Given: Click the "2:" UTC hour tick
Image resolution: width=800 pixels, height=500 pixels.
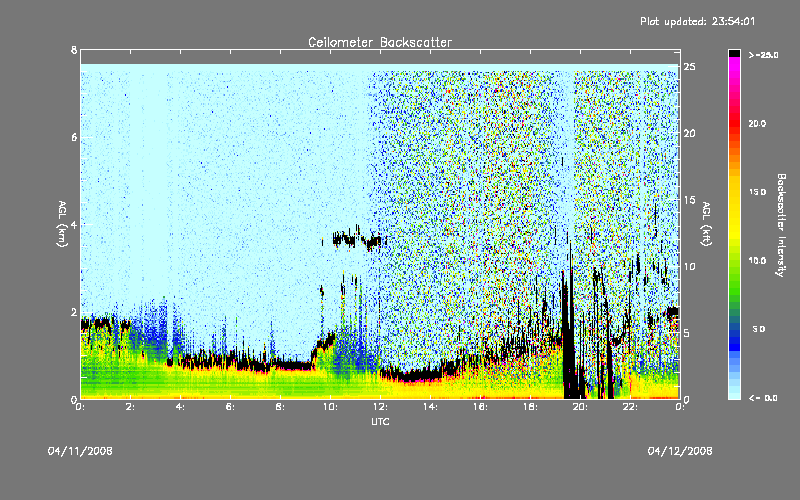Looking at the screenshot, I should pyautogui.click(x=130, y=407).
